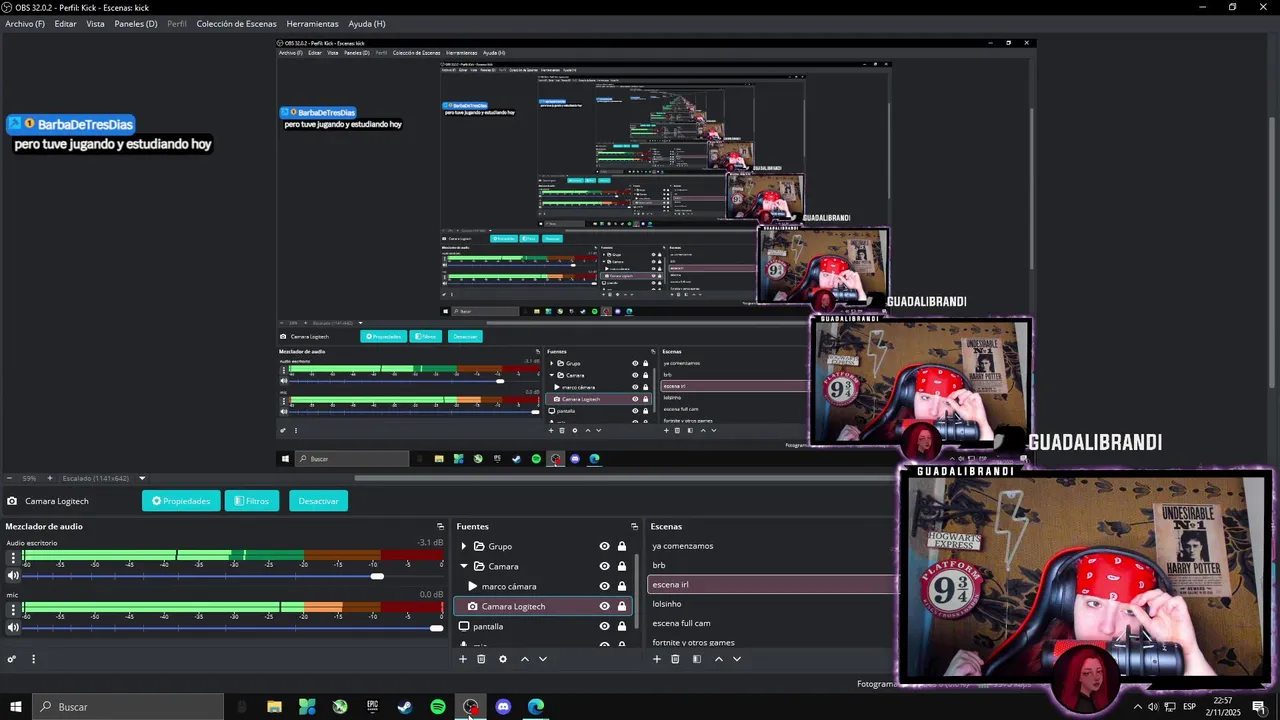Click the Filtros button
This screenshot has width=1280, height=720.
coord(251,501)
